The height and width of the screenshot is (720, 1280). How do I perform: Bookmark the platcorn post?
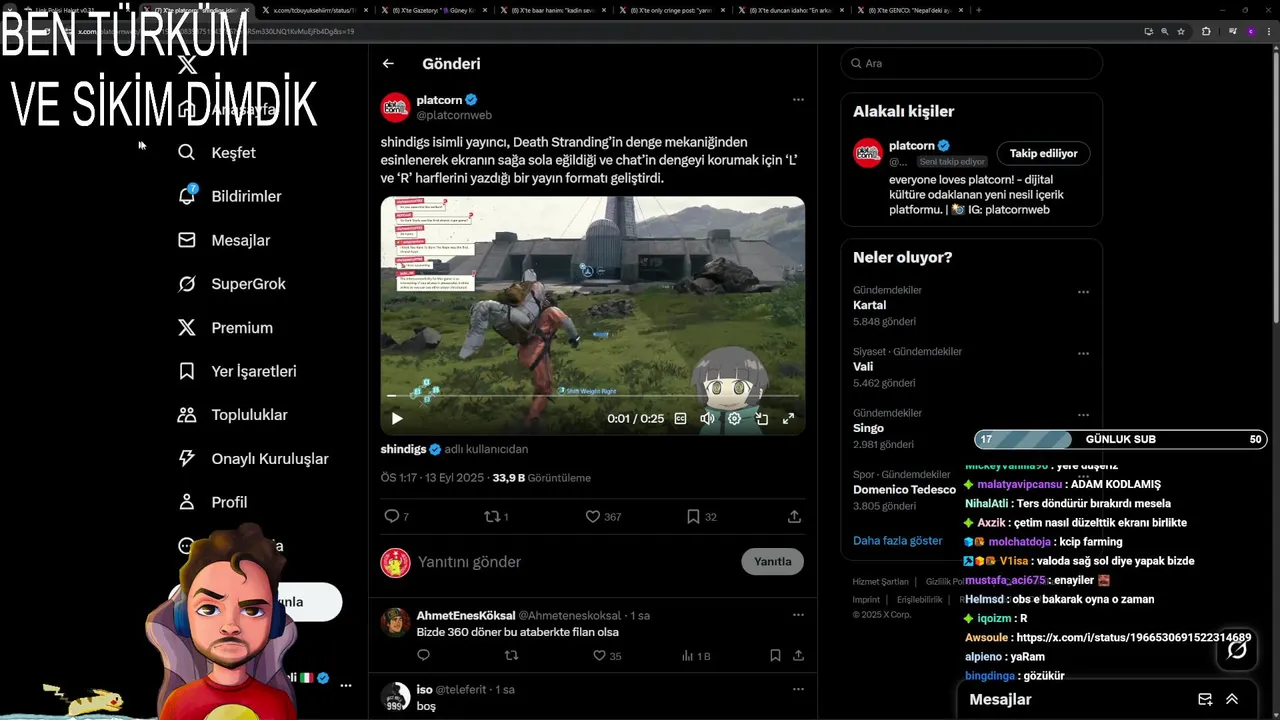coord(693,517)
